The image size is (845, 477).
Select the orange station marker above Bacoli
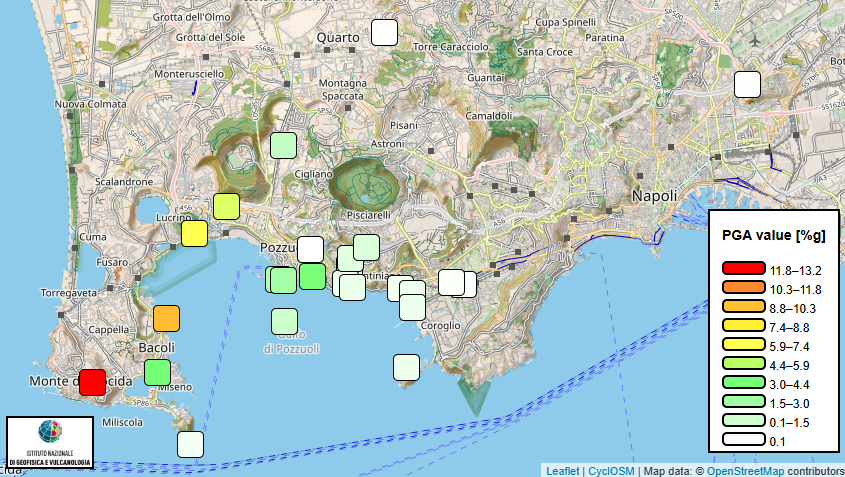[166, 318]
